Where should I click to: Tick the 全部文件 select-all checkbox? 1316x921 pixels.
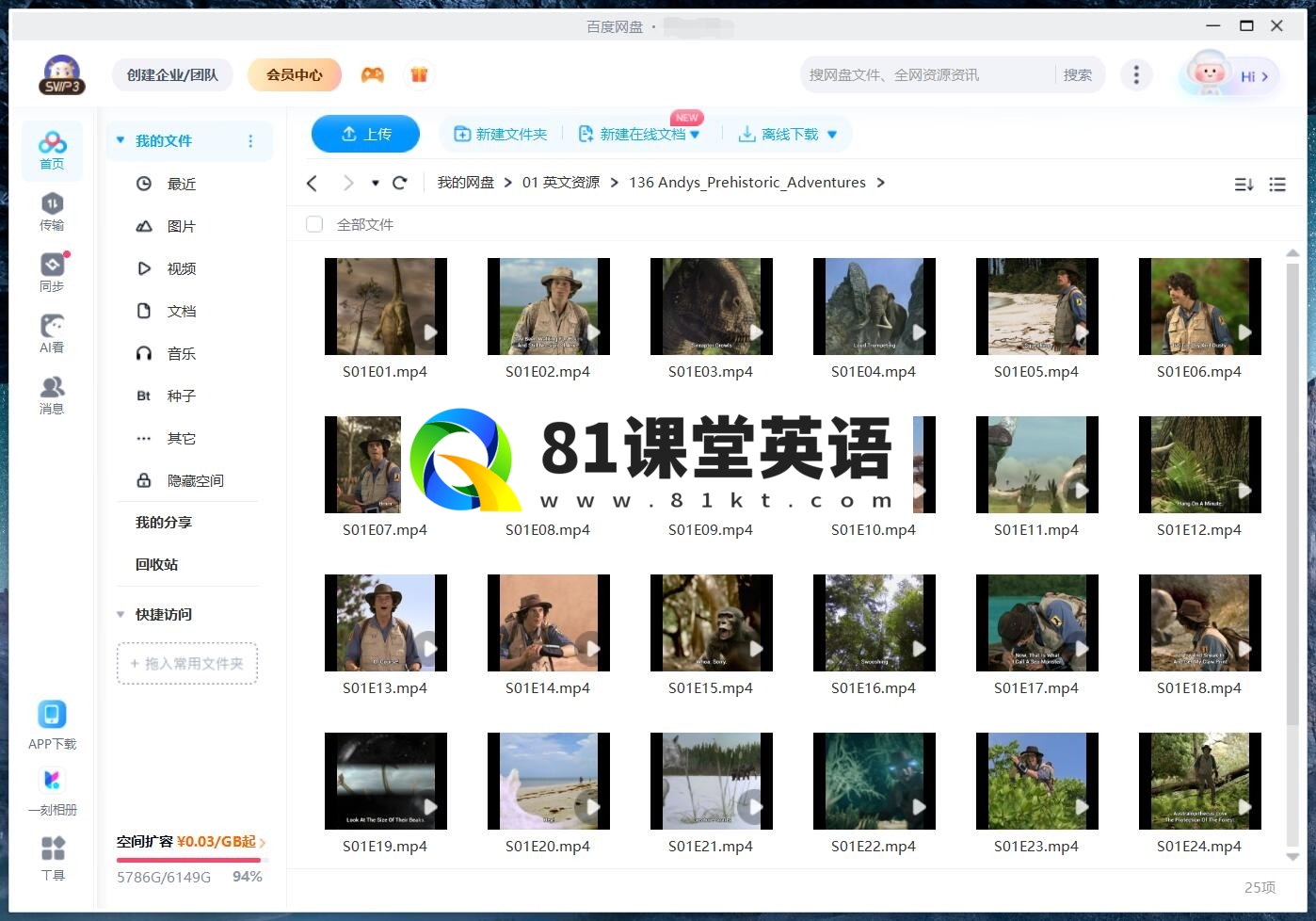pyautogui.click(x=314, y=224)
